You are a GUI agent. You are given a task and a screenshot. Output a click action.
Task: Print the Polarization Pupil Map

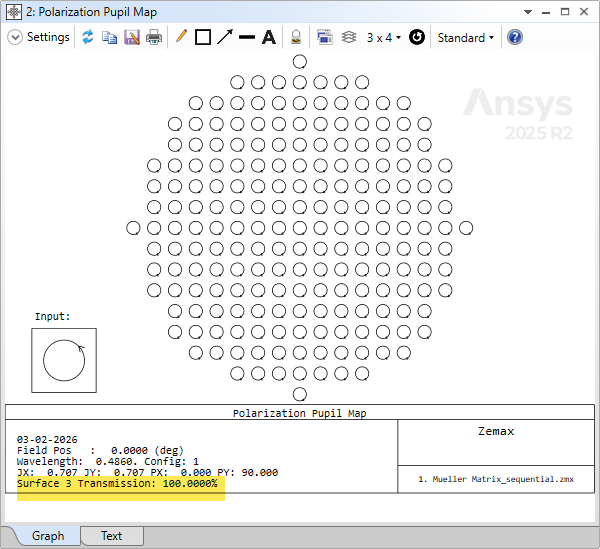pos(154,37)
